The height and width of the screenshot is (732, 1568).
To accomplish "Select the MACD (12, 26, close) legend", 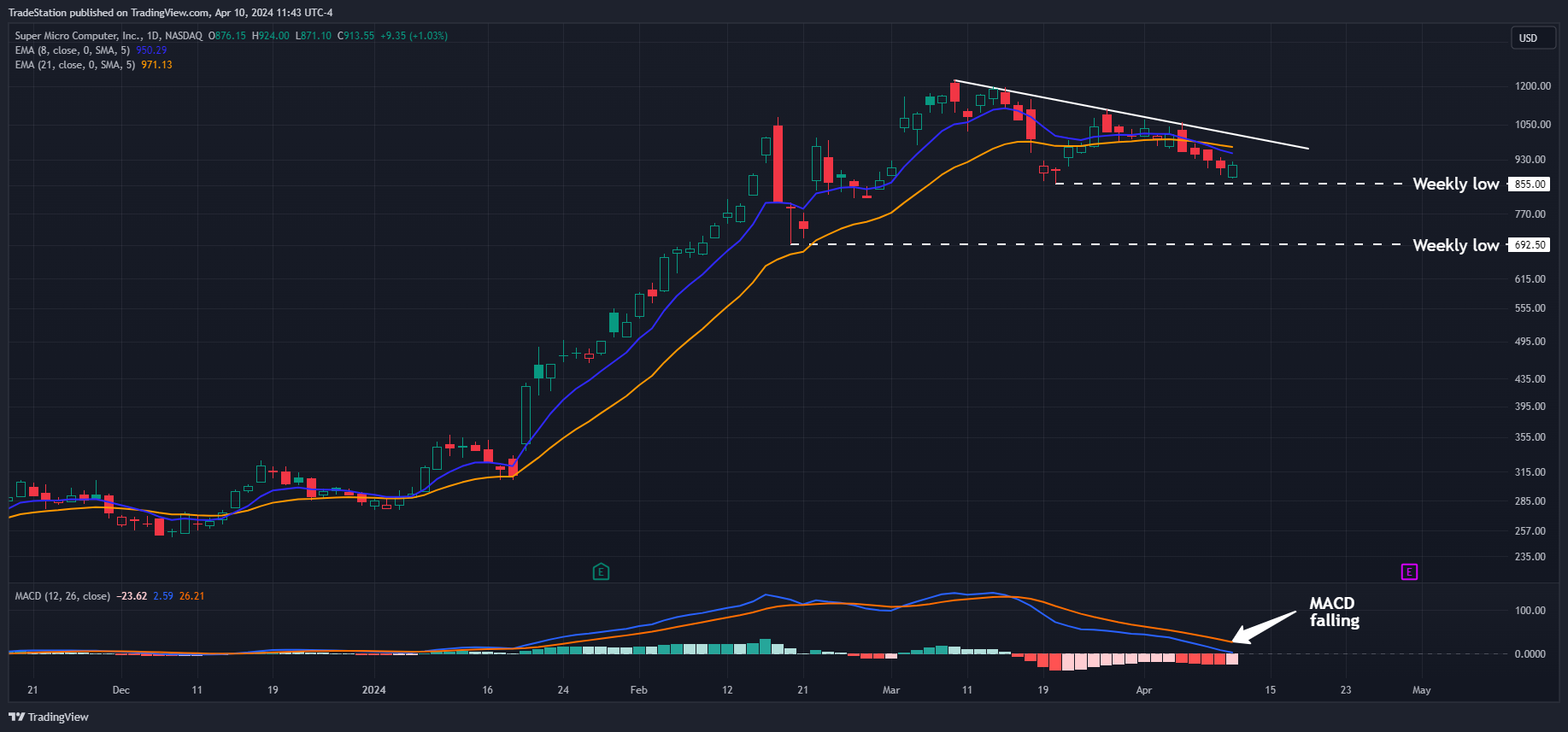I will 62,596.
